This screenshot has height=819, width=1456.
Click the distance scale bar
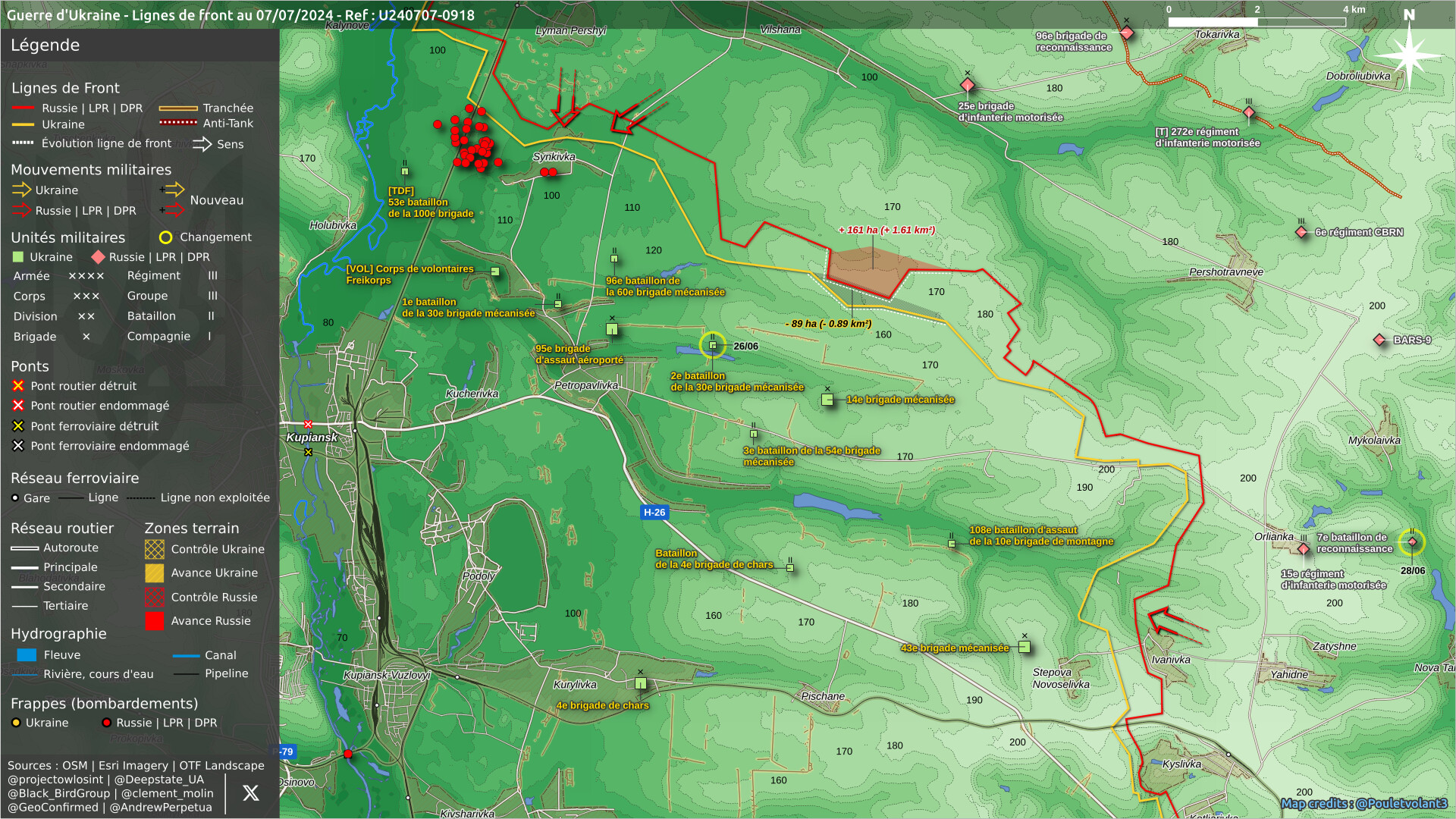[x=1257, y=21]
